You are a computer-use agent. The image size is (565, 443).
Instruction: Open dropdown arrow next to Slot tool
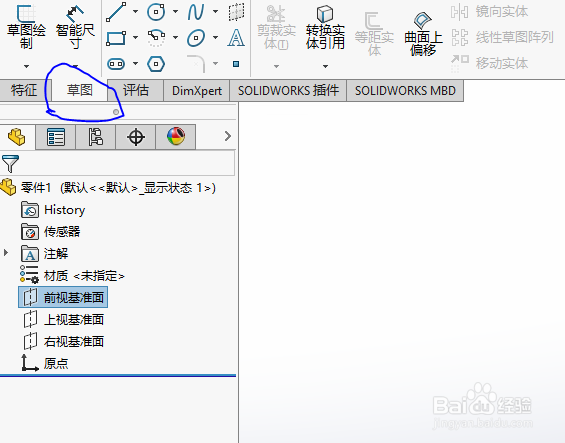(135, 63)
